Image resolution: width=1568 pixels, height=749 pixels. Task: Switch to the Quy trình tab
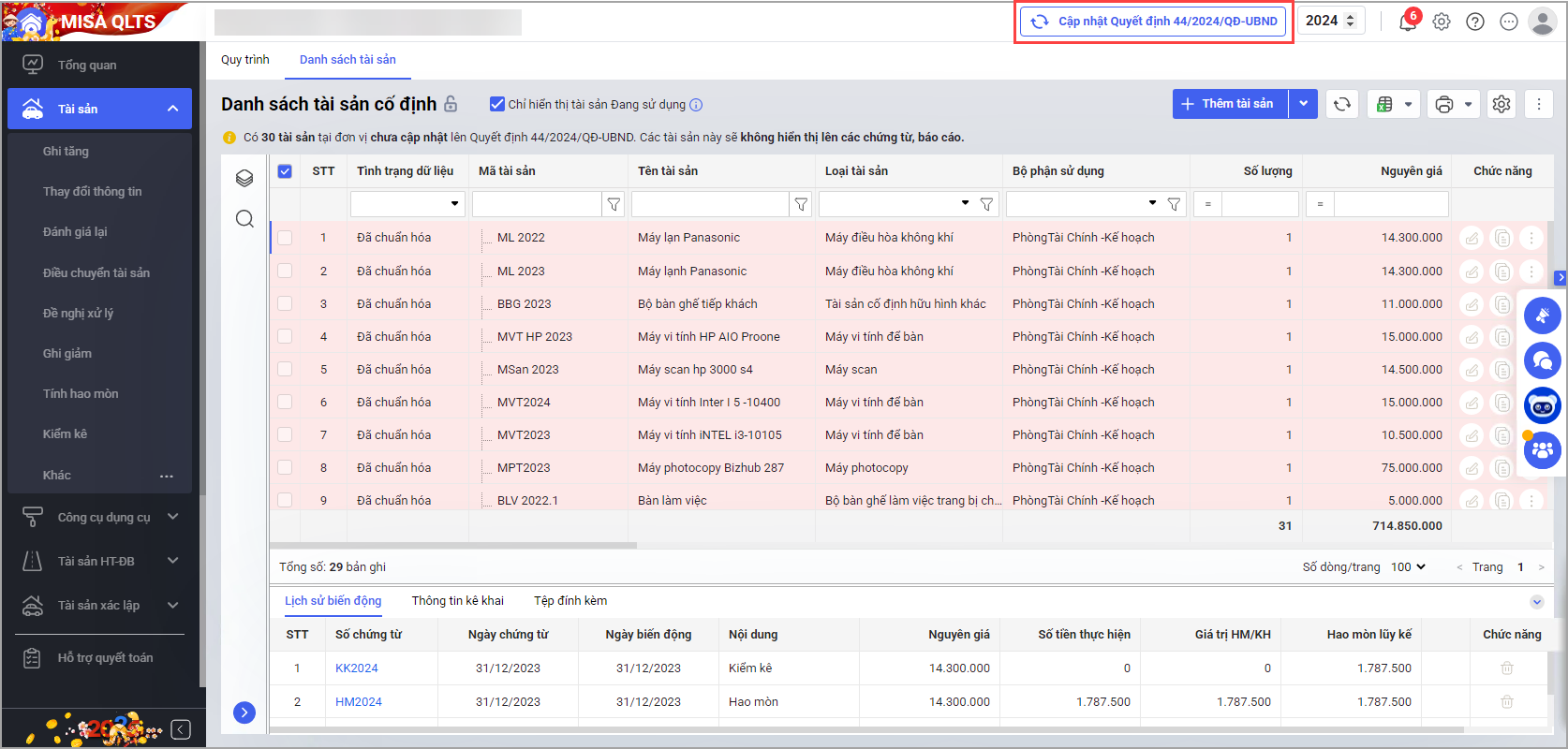pyautogui.click(x=244, y=60)
